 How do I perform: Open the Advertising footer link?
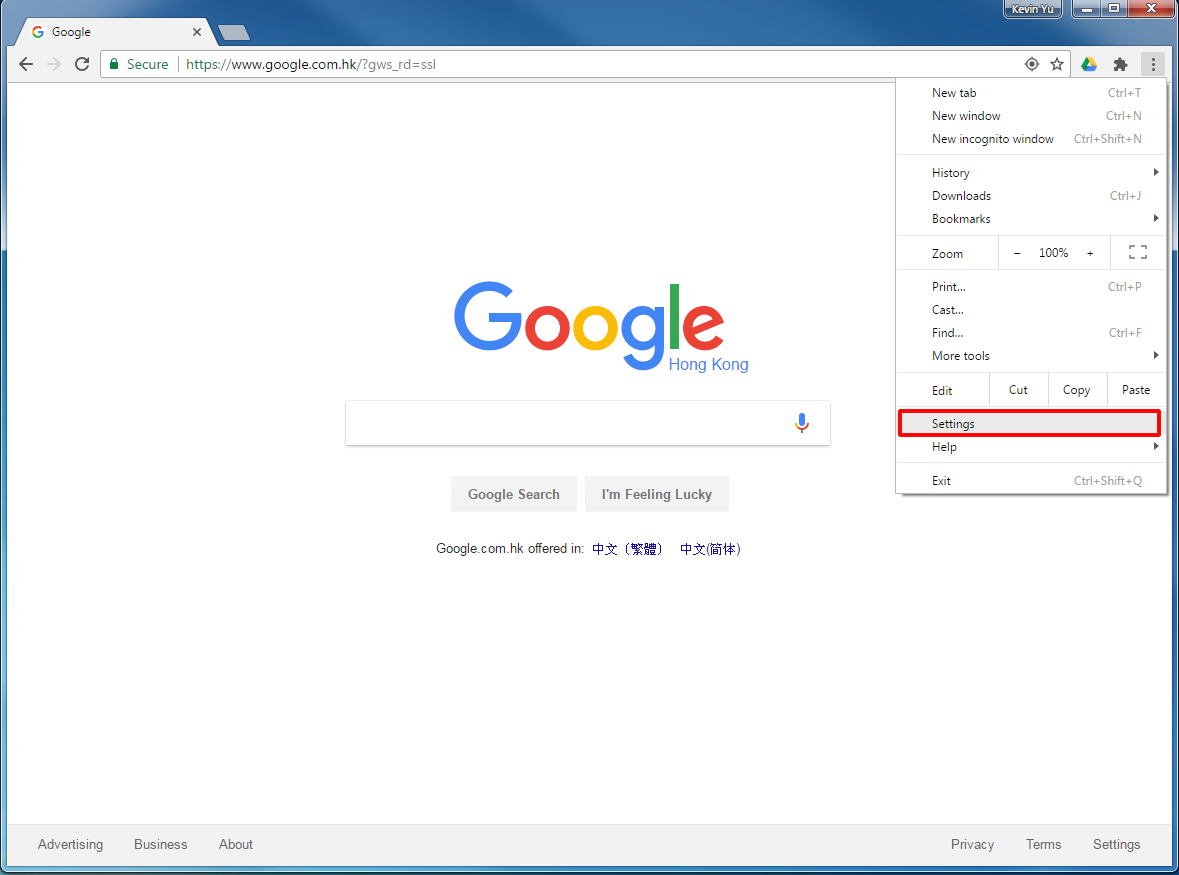point(71,844)
